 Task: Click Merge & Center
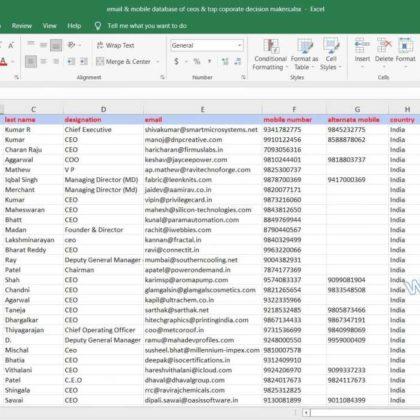(123, 62)
